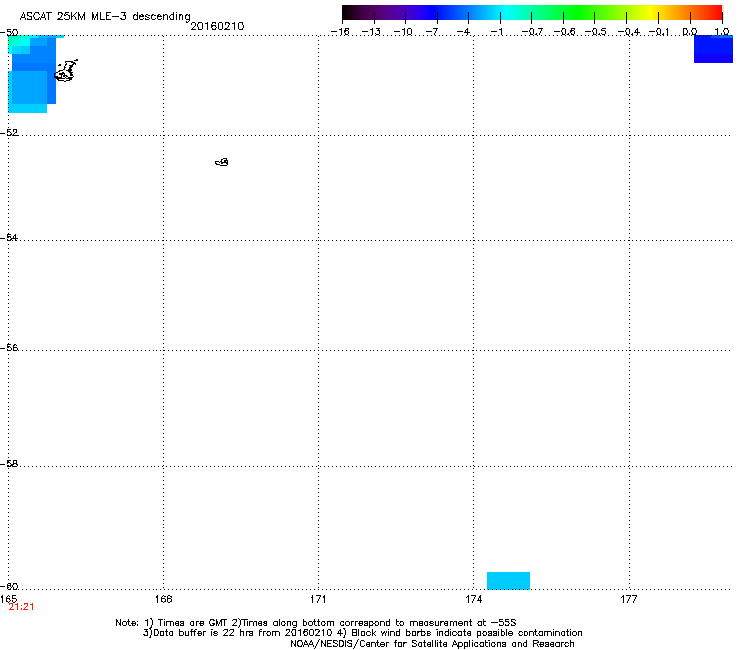Click the longitude label between 165 and 171

pyautogui.click(x=163, y=599)
